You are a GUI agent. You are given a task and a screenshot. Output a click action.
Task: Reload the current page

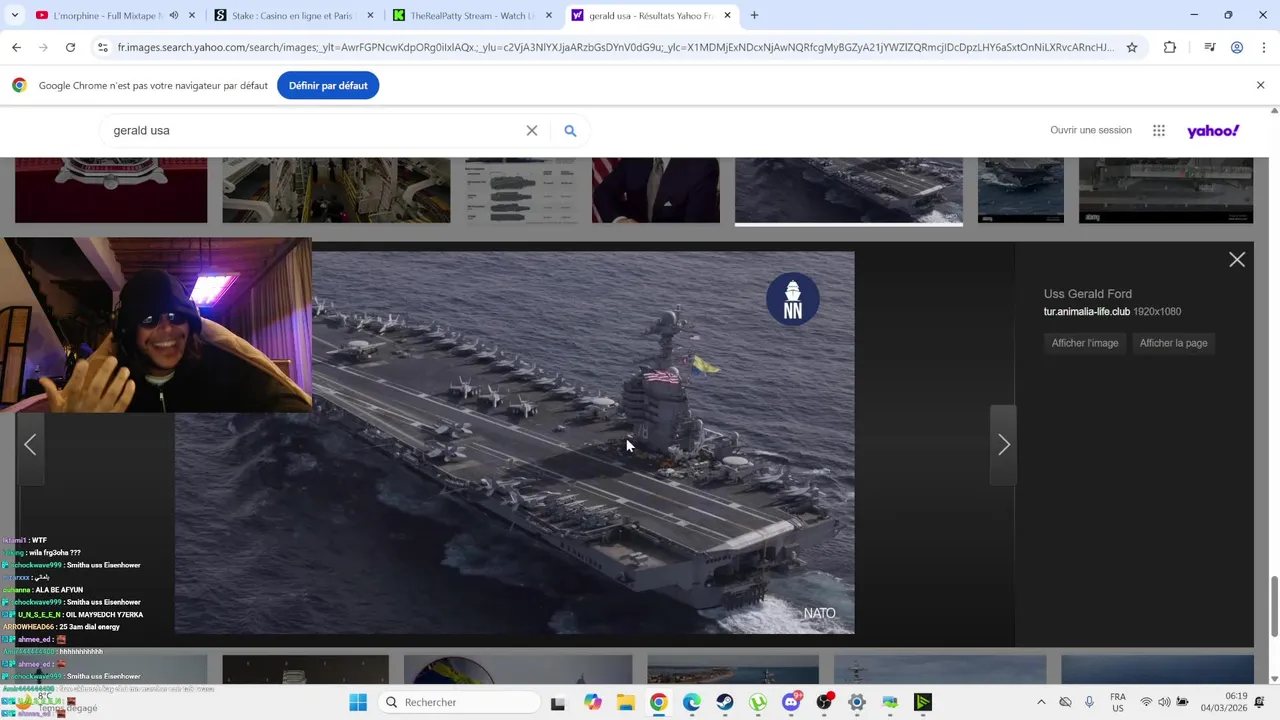tap(70, 47)
